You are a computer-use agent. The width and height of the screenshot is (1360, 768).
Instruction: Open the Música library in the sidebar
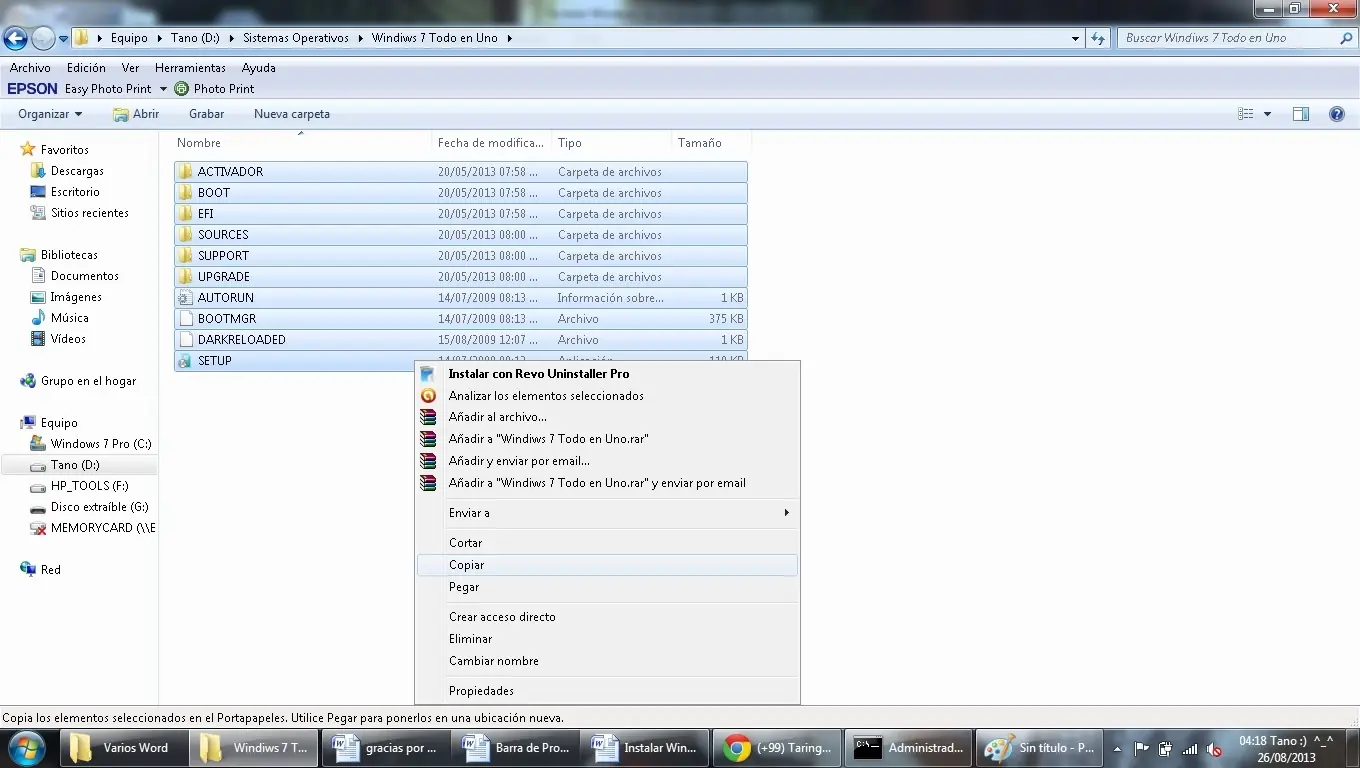point(70,318)
